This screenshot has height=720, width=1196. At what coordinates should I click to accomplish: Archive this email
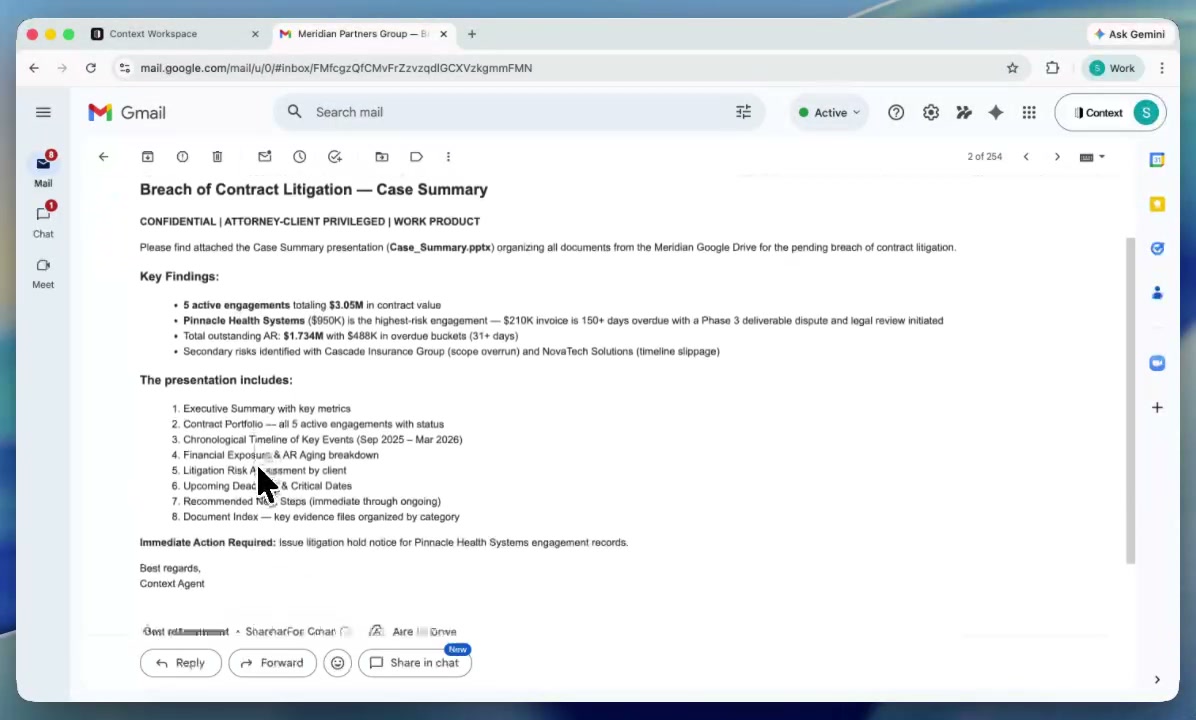pyautogui.click(x=148, y=156)
